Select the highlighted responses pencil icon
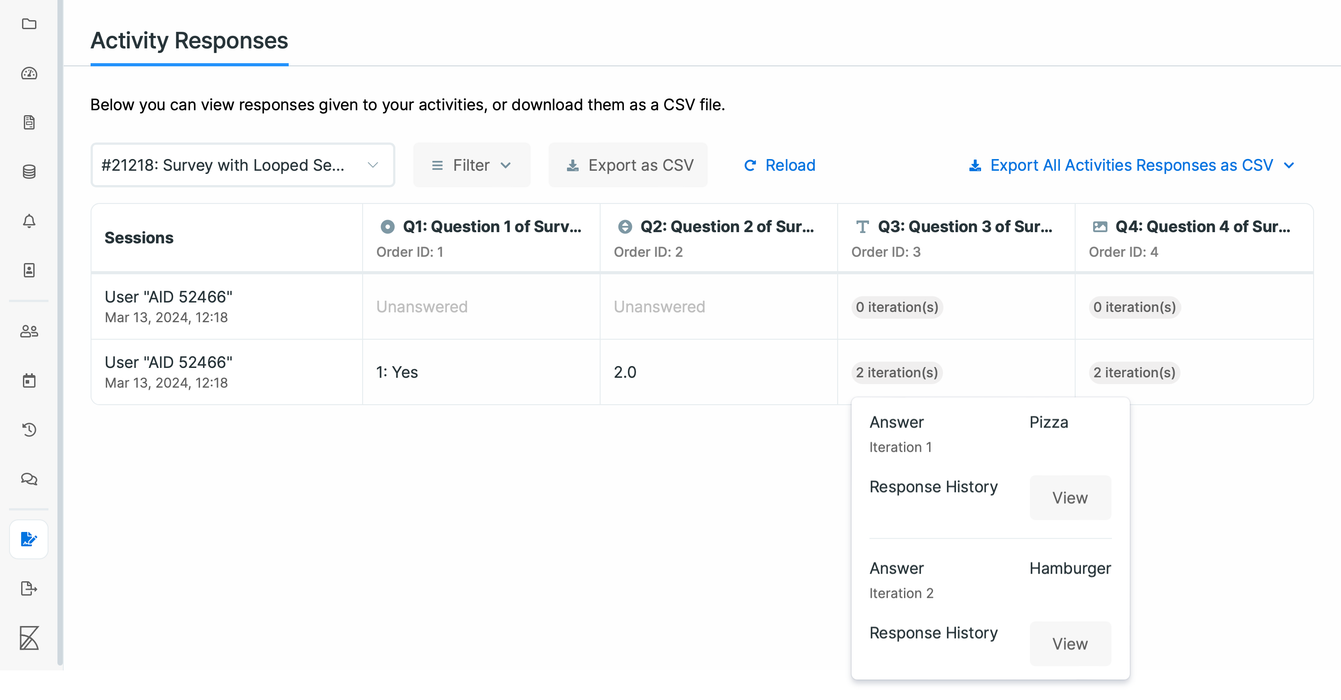Screen dimensions: 1341x700 [x=28, y=539]
